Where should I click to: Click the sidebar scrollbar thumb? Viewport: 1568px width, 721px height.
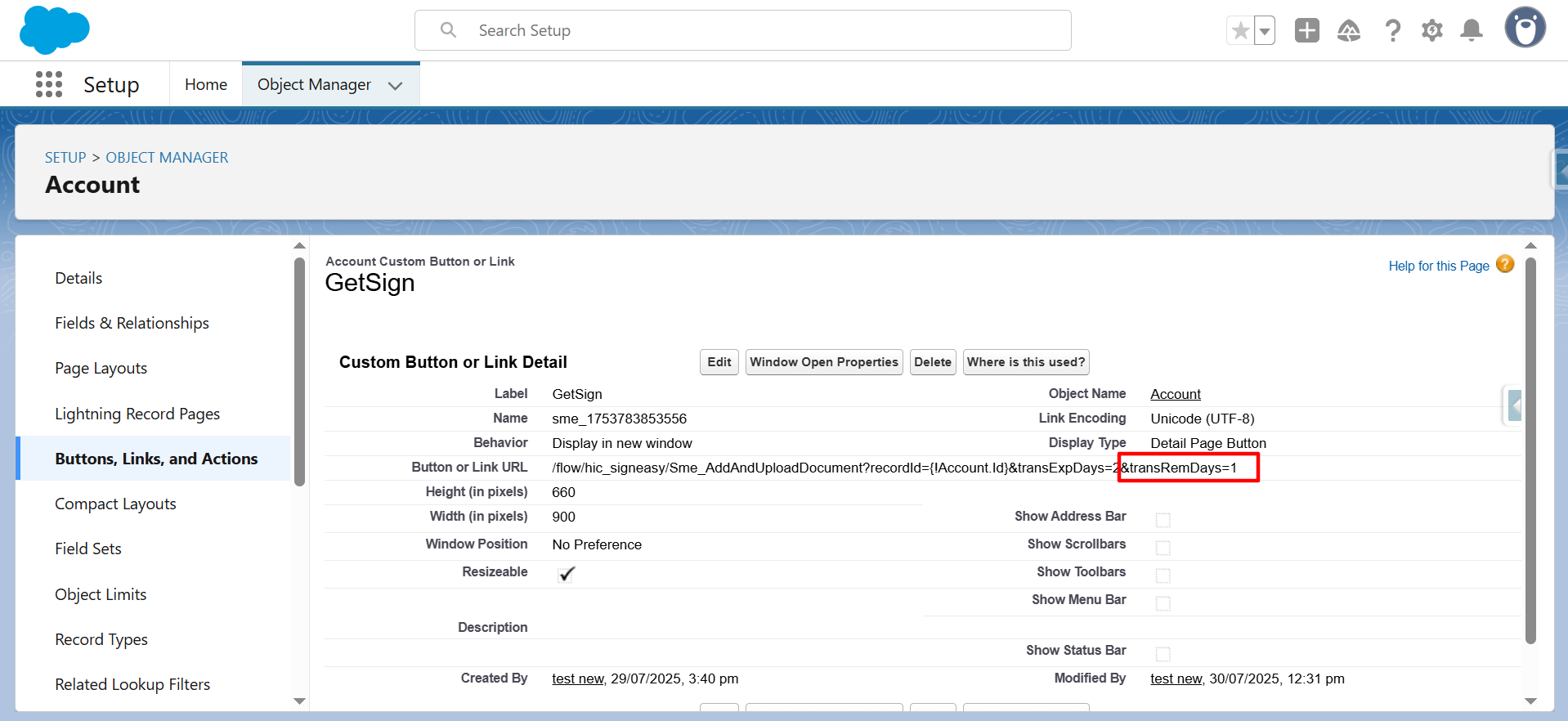tap(299, 372)
